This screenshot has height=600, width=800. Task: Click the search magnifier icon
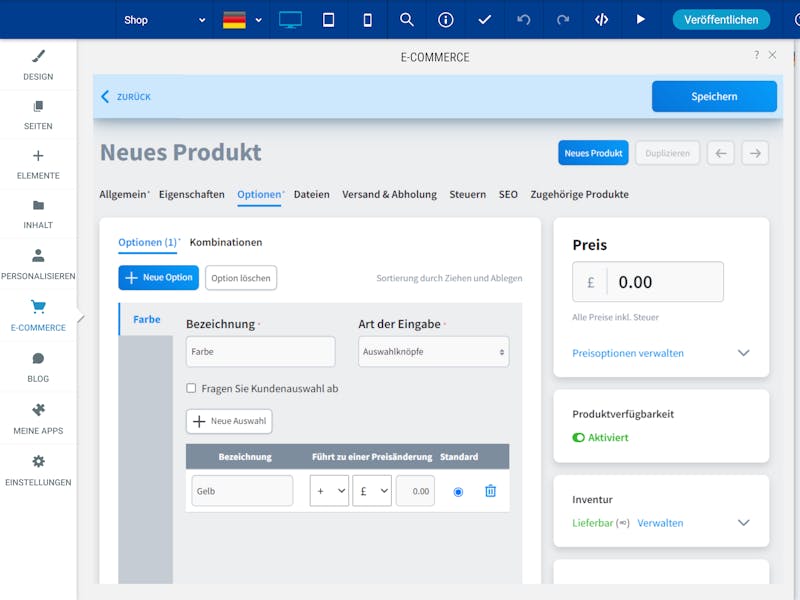tap(406, 19)
